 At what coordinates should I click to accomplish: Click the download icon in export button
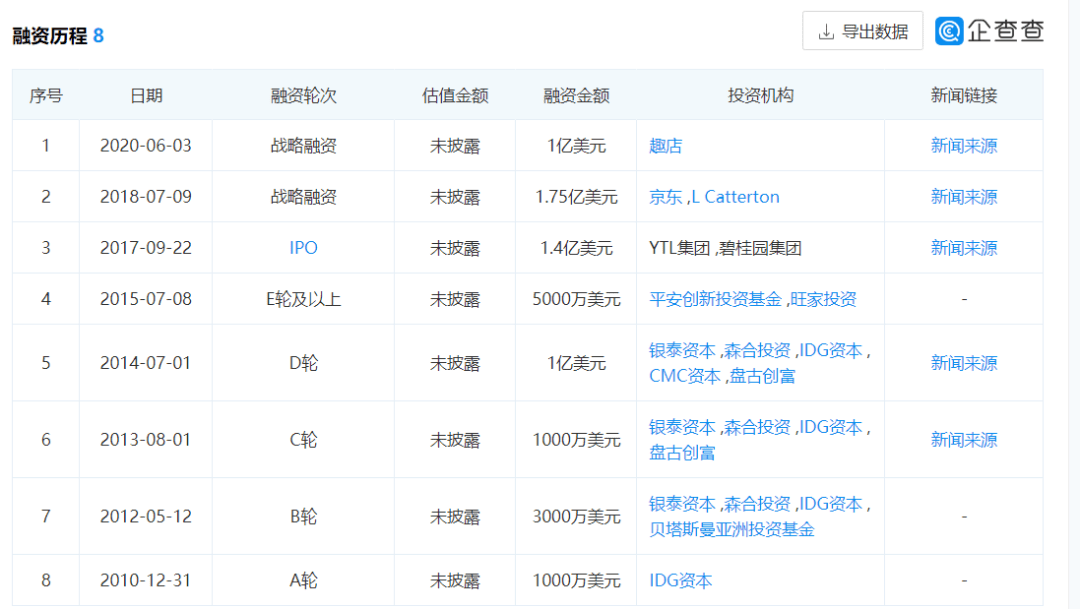tap(826, 32)
